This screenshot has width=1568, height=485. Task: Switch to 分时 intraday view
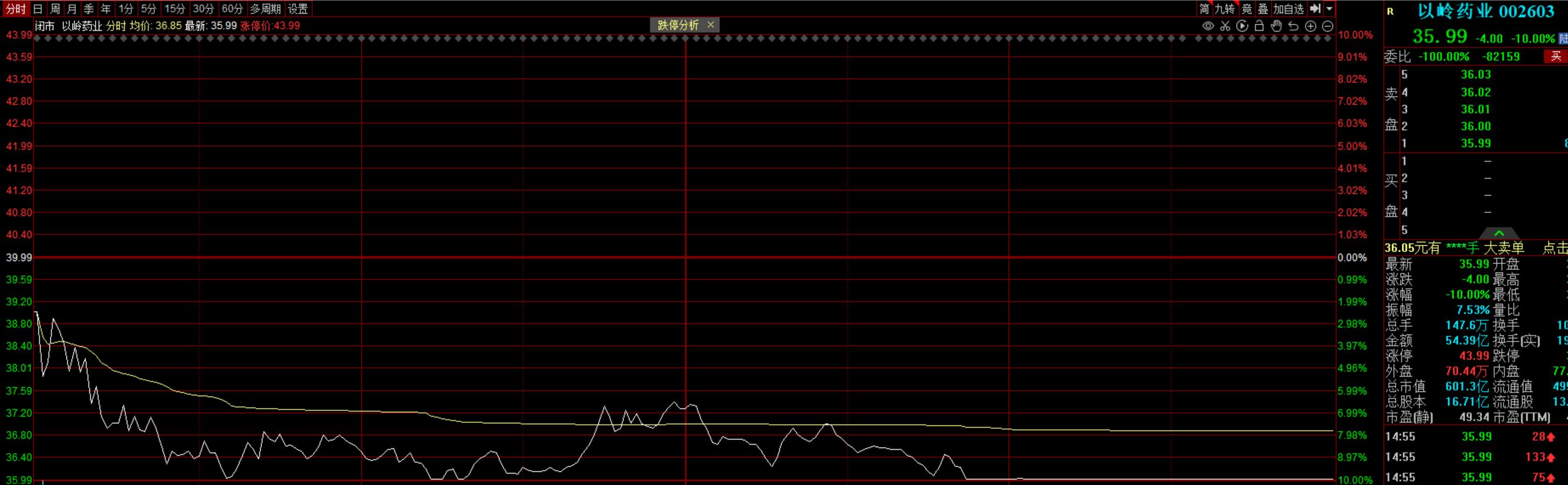(16, 8)
